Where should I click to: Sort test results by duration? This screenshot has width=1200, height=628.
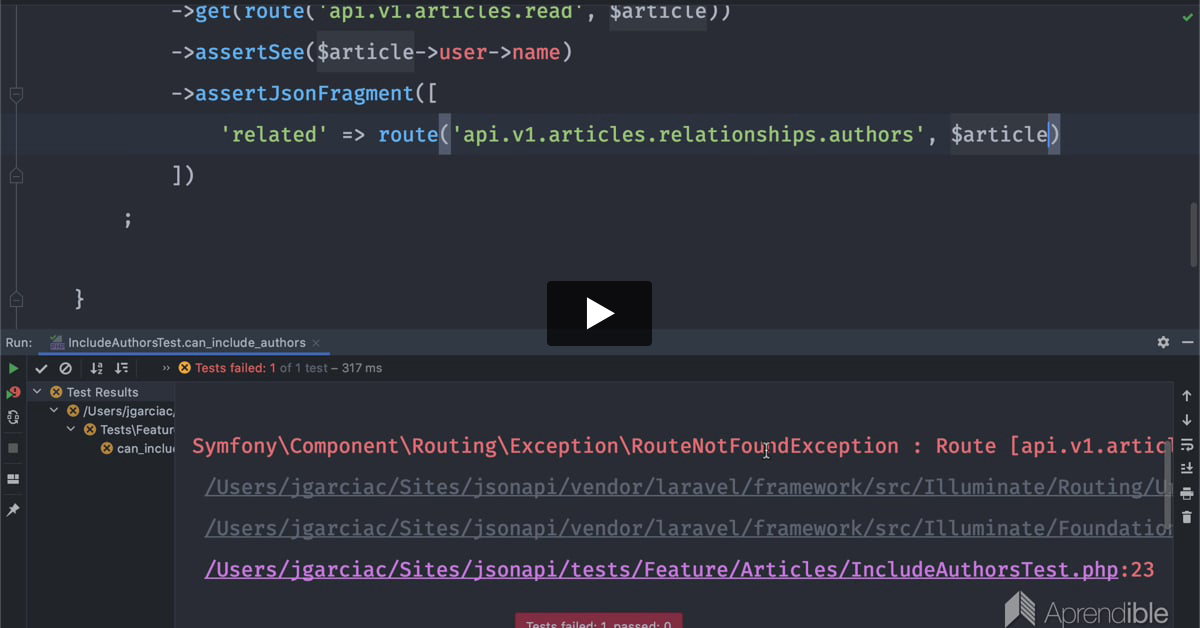click(x=121, y=368)
